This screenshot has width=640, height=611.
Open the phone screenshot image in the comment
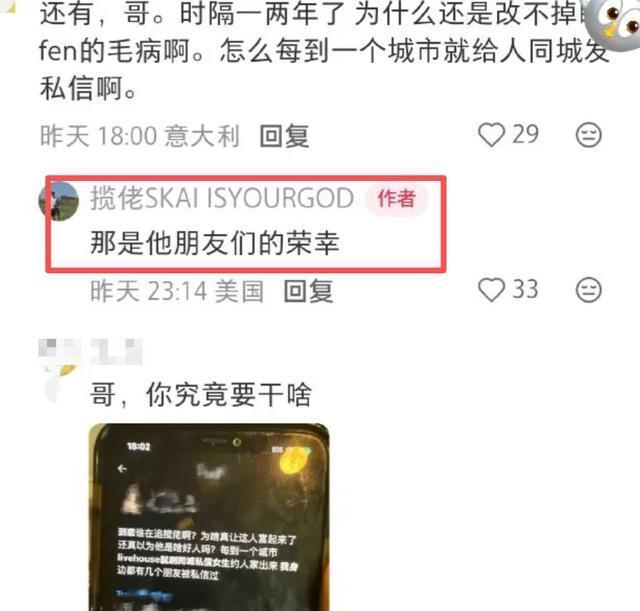pos(209,517)
